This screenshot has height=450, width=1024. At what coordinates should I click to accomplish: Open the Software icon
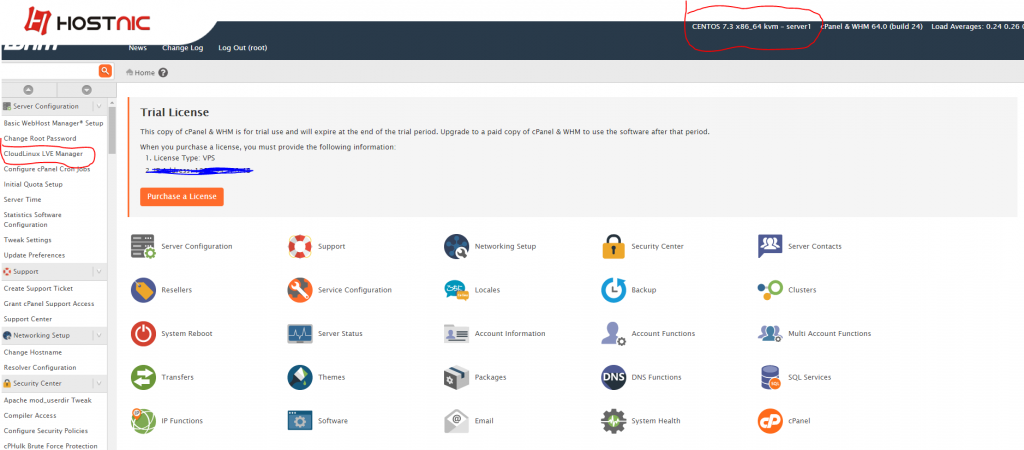click(x=300, y=421)
